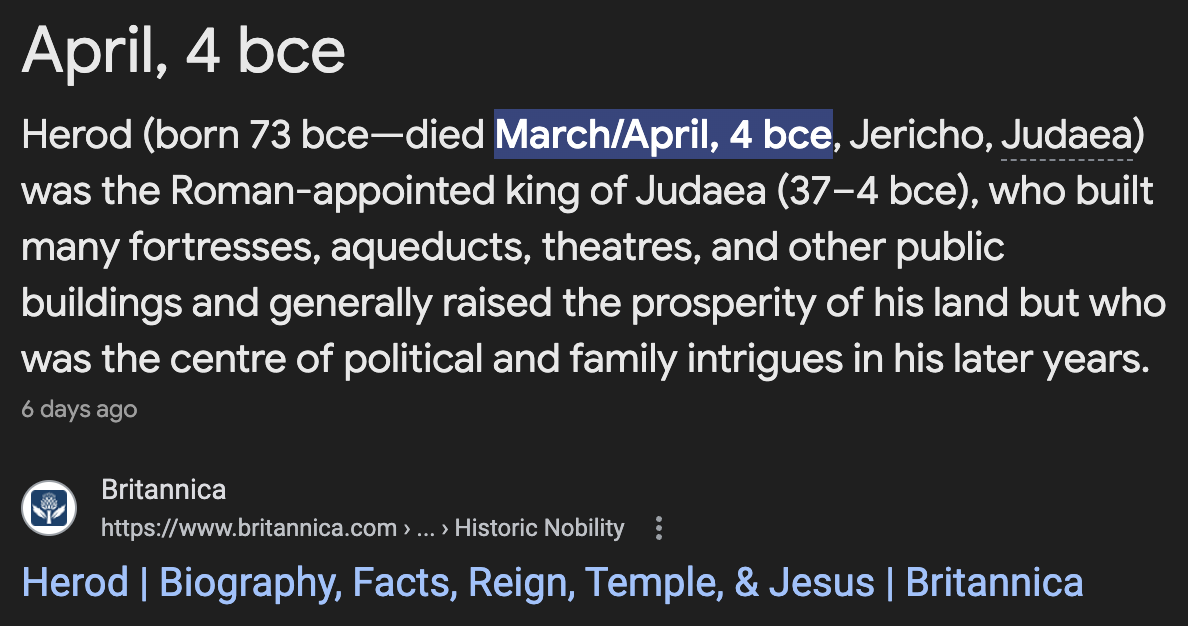The image size is (1188, 626).
Task: Click the highlighted March/April, 4 bce text
Action: coord(663,135)
